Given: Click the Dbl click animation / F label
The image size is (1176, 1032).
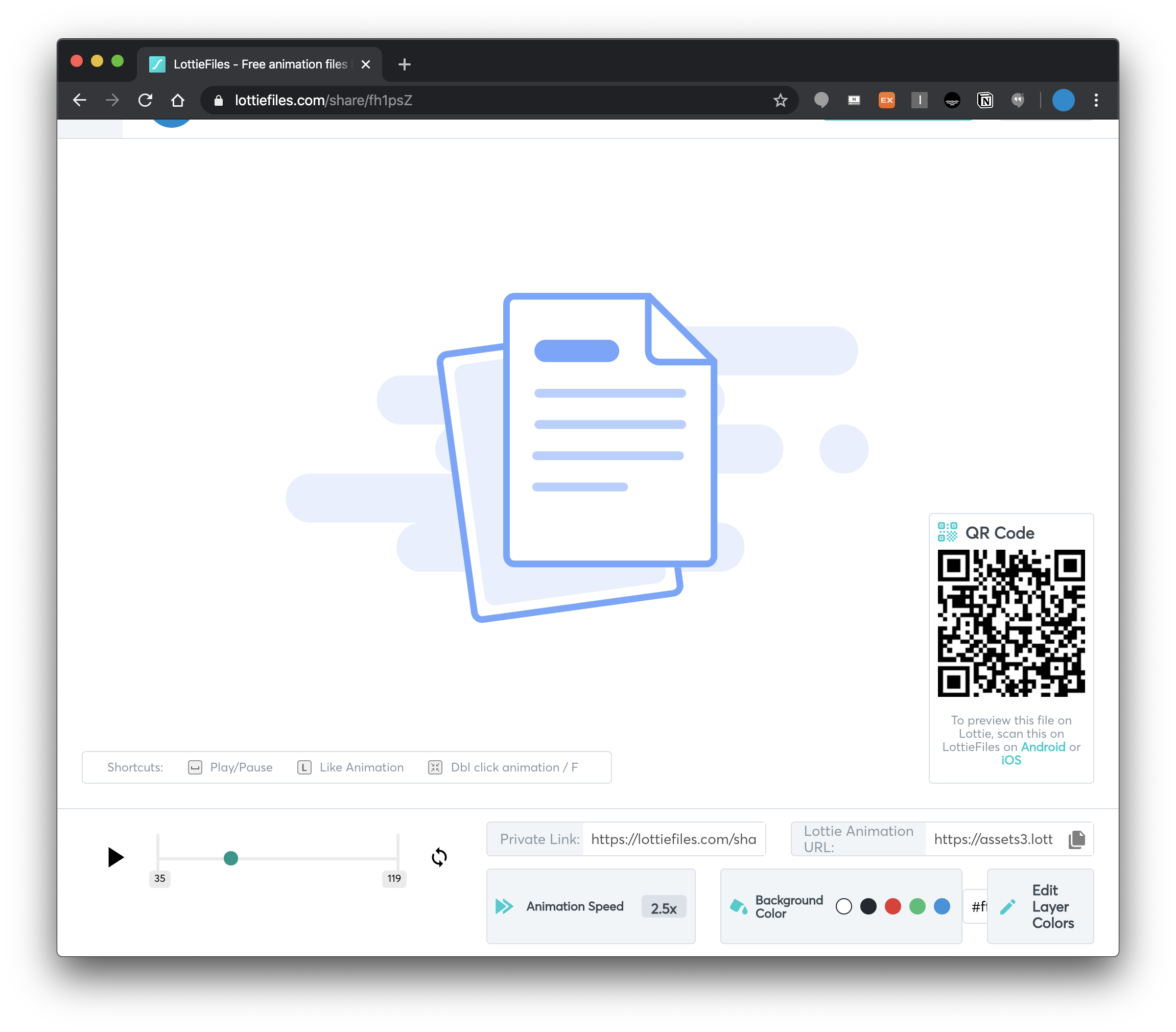Looking at the screenshot, I should click(514, 767).
